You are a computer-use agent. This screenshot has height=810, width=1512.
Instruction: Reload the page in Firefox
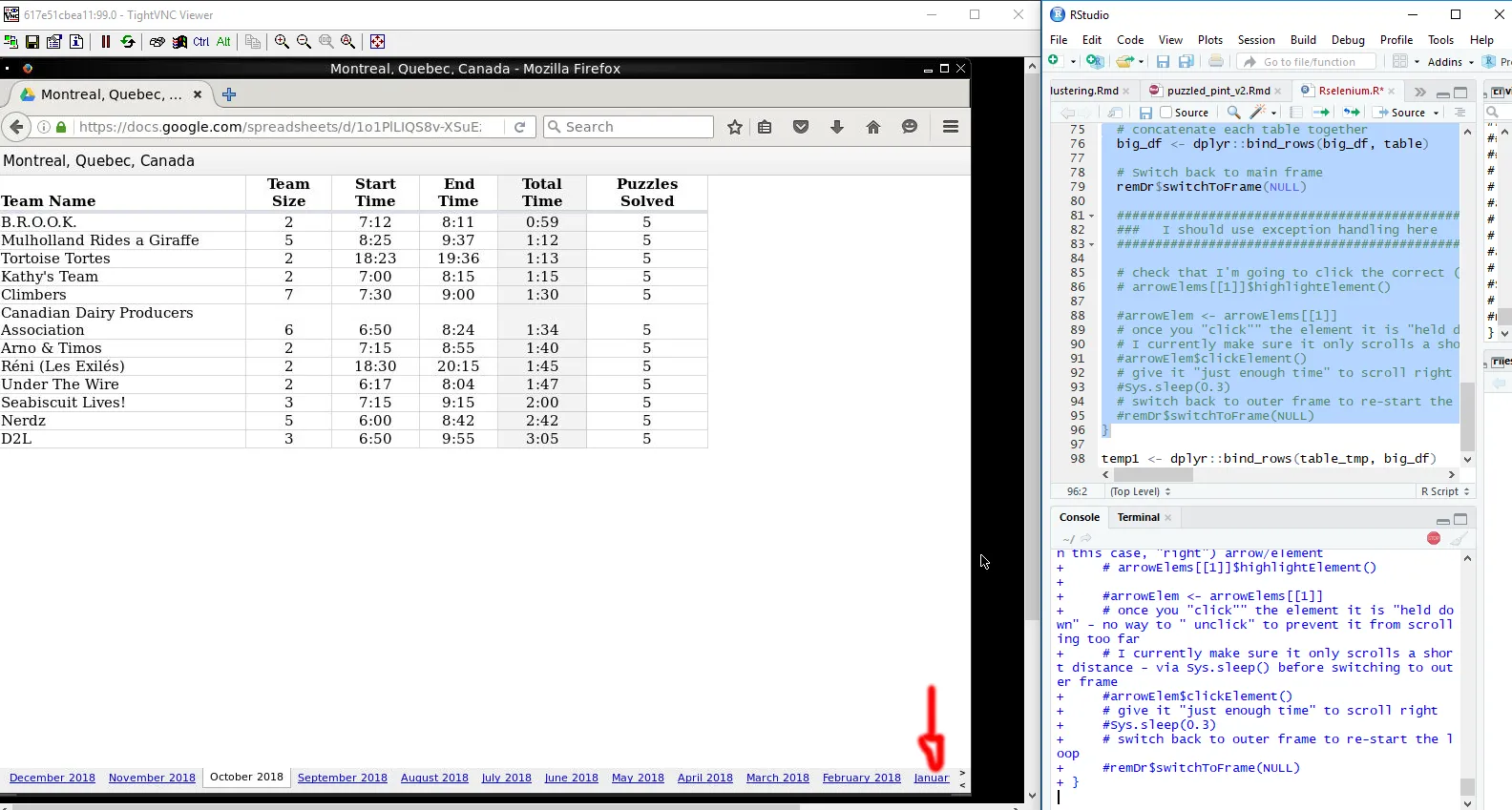point(519,127)
